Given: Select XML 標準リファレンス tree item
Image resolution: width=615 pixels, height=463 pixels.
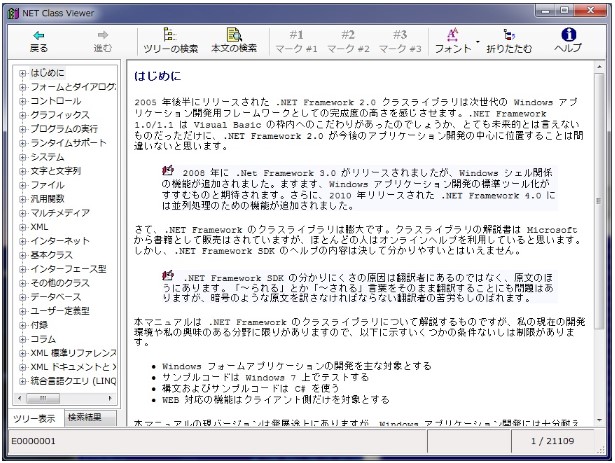Looking at the screenshot, I should 73,353.
